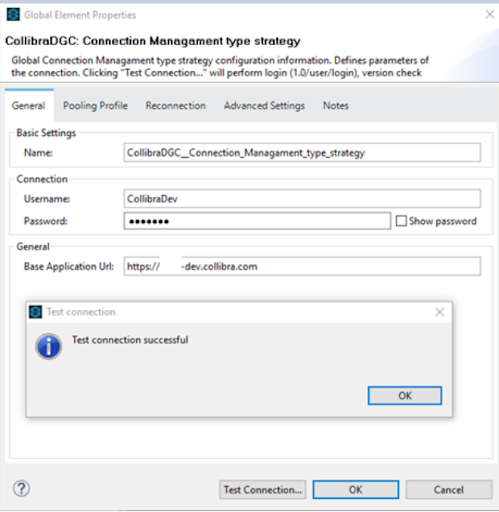Click the Username field containing CollibraDev
The image size is (499, 512).
point(302,199)
